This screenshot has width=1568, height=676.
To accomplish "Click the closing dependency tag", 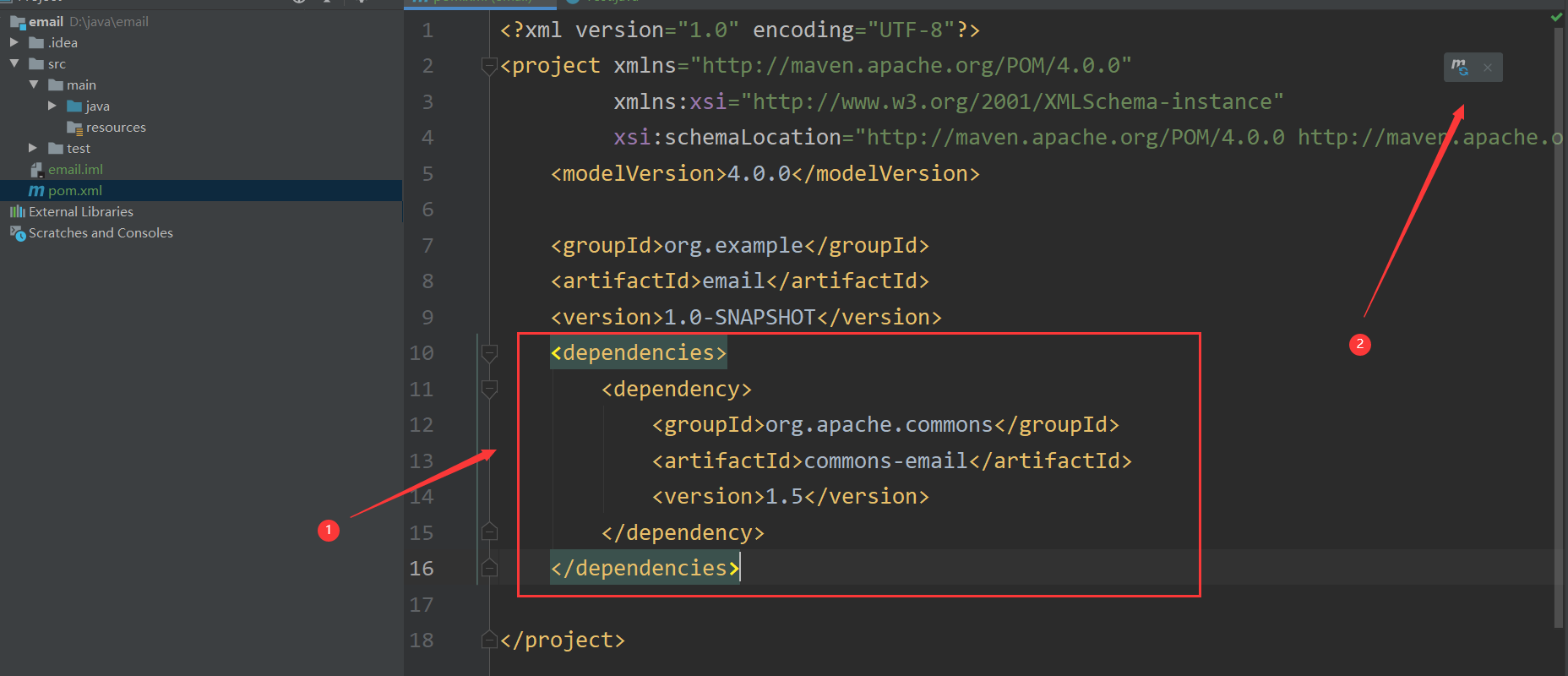I will [x=683, y=533].
